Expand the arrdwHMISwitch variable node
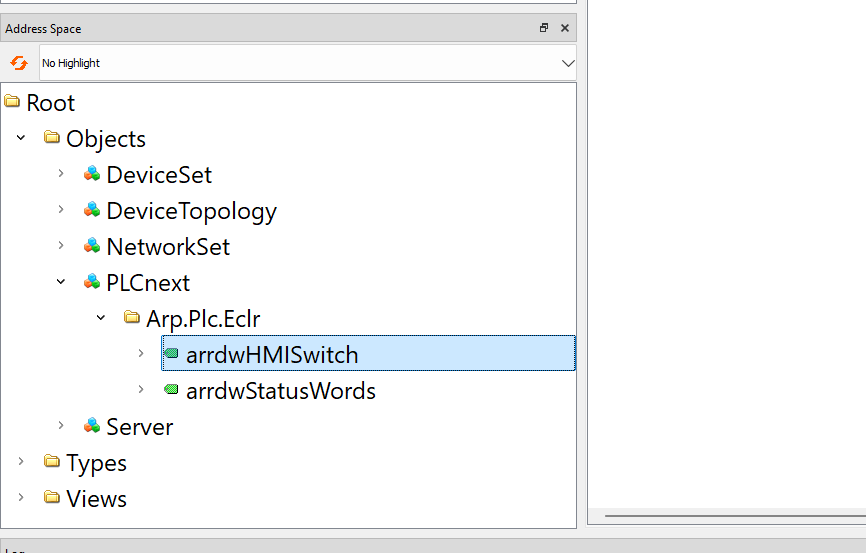Image resolution: width=866 pixels, height=553 pixels. [141, 354]
